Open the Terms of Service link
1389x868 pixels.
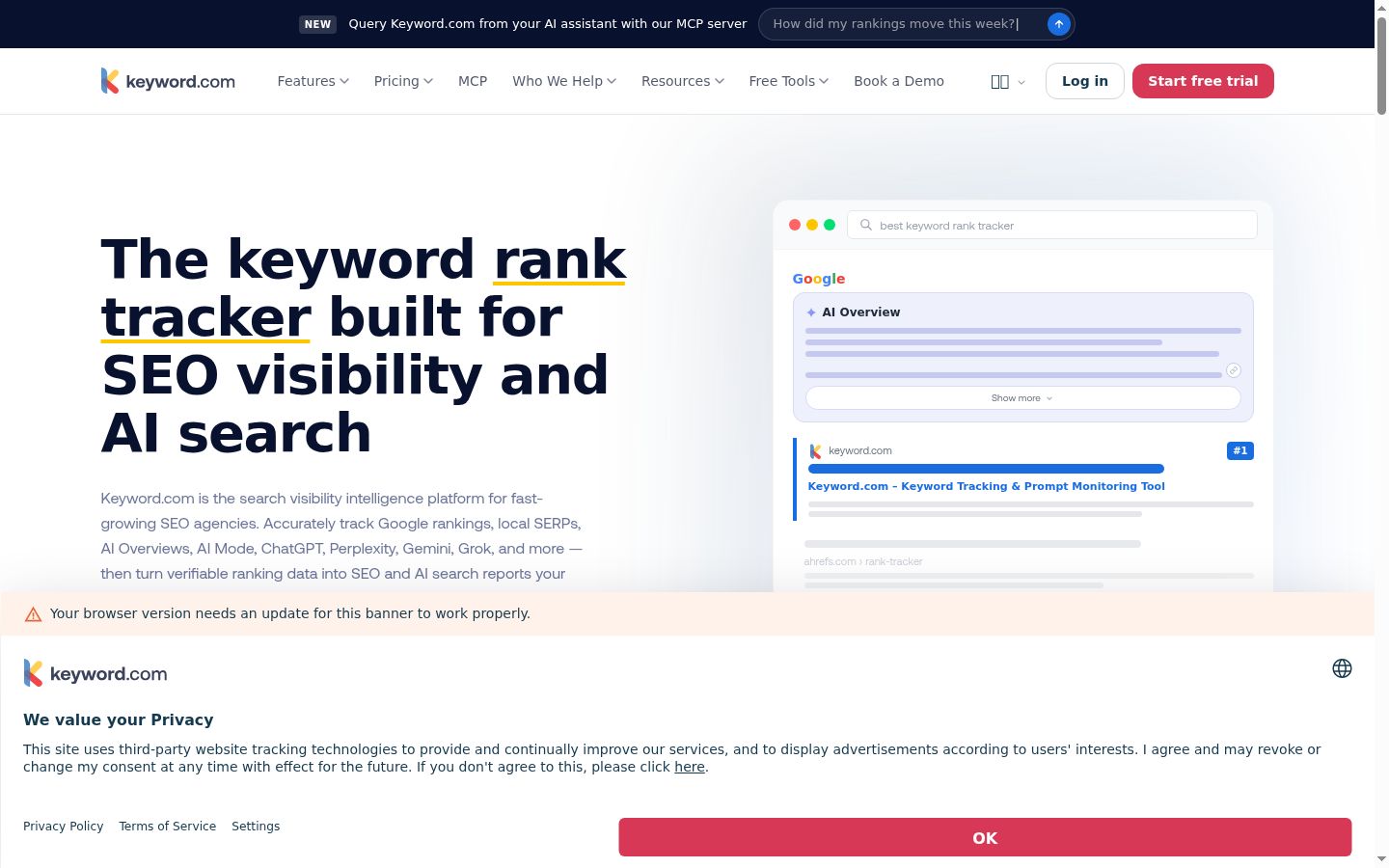(x=168, y=827)
